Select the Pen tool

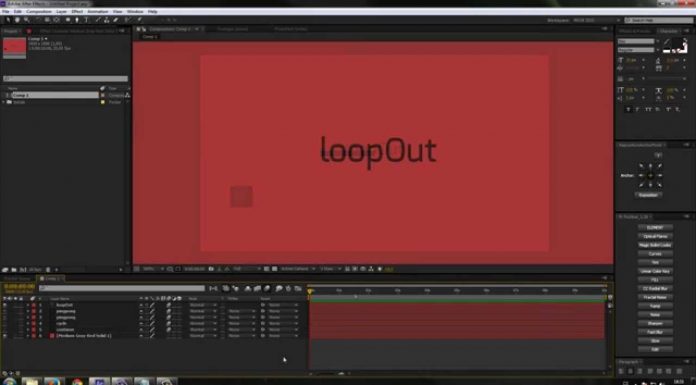pyautogui.click(x=77, y=20)
